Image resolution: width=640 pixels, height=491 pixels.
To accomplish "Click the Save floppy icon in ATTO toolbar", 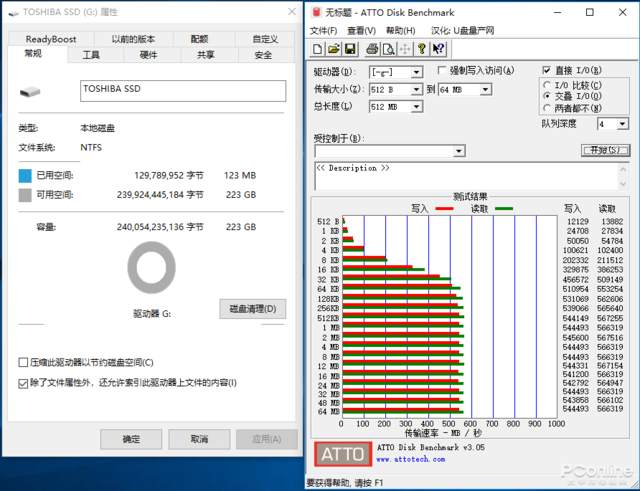I will [350, 49].
